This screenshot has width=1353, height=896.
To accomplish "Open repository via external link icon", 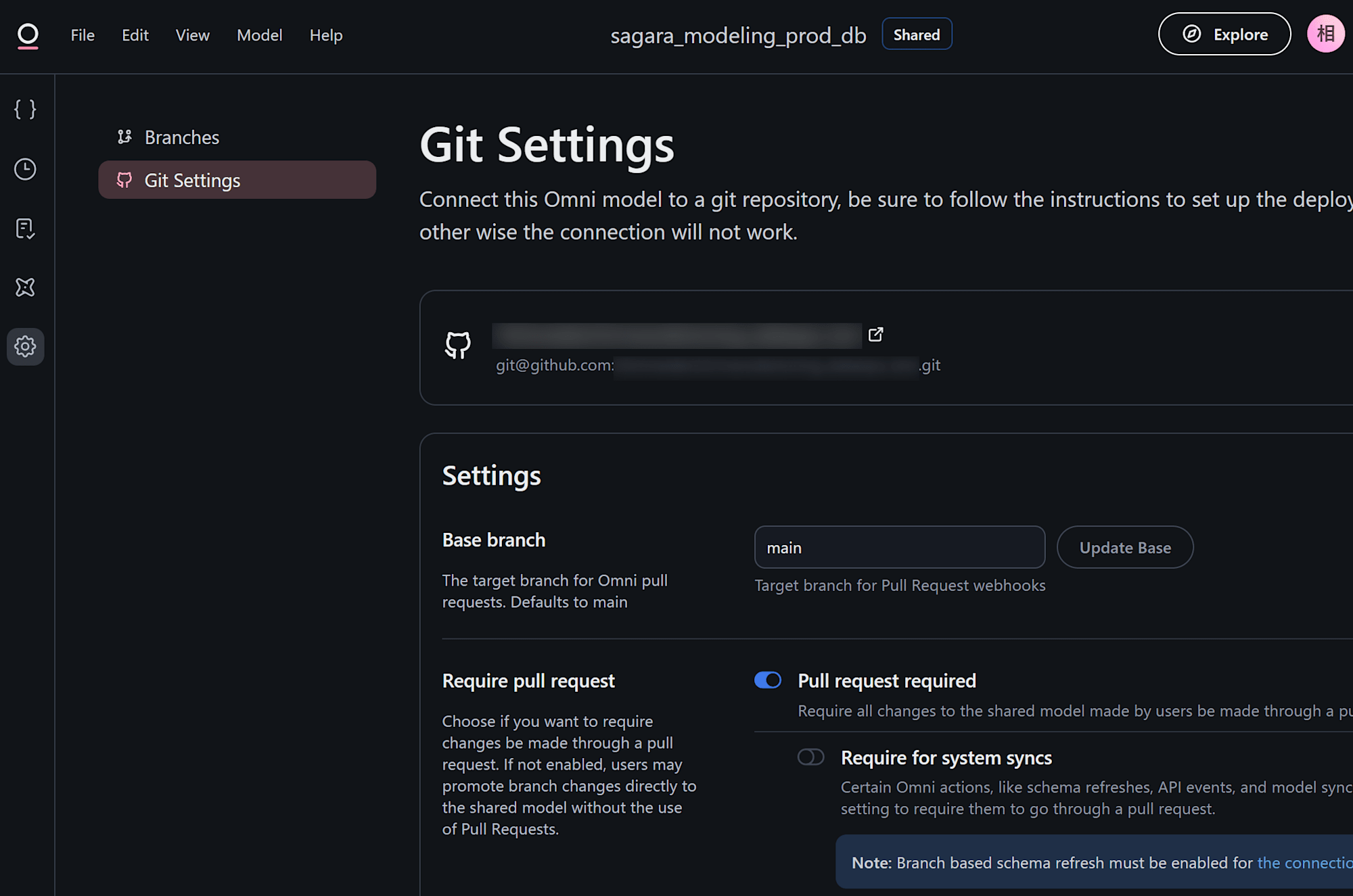I will (x=875, y=335).
